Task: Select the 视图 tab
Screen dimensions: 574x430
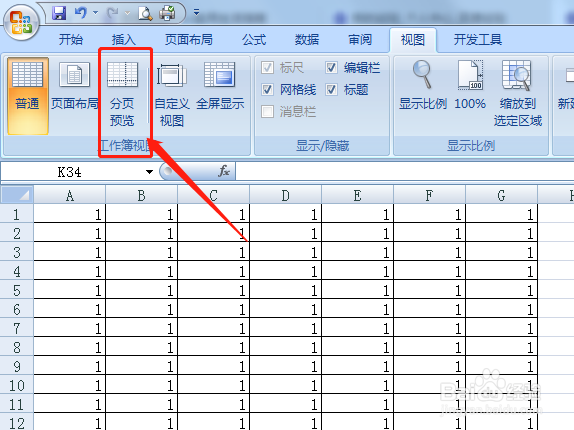Action: point(413,40)
